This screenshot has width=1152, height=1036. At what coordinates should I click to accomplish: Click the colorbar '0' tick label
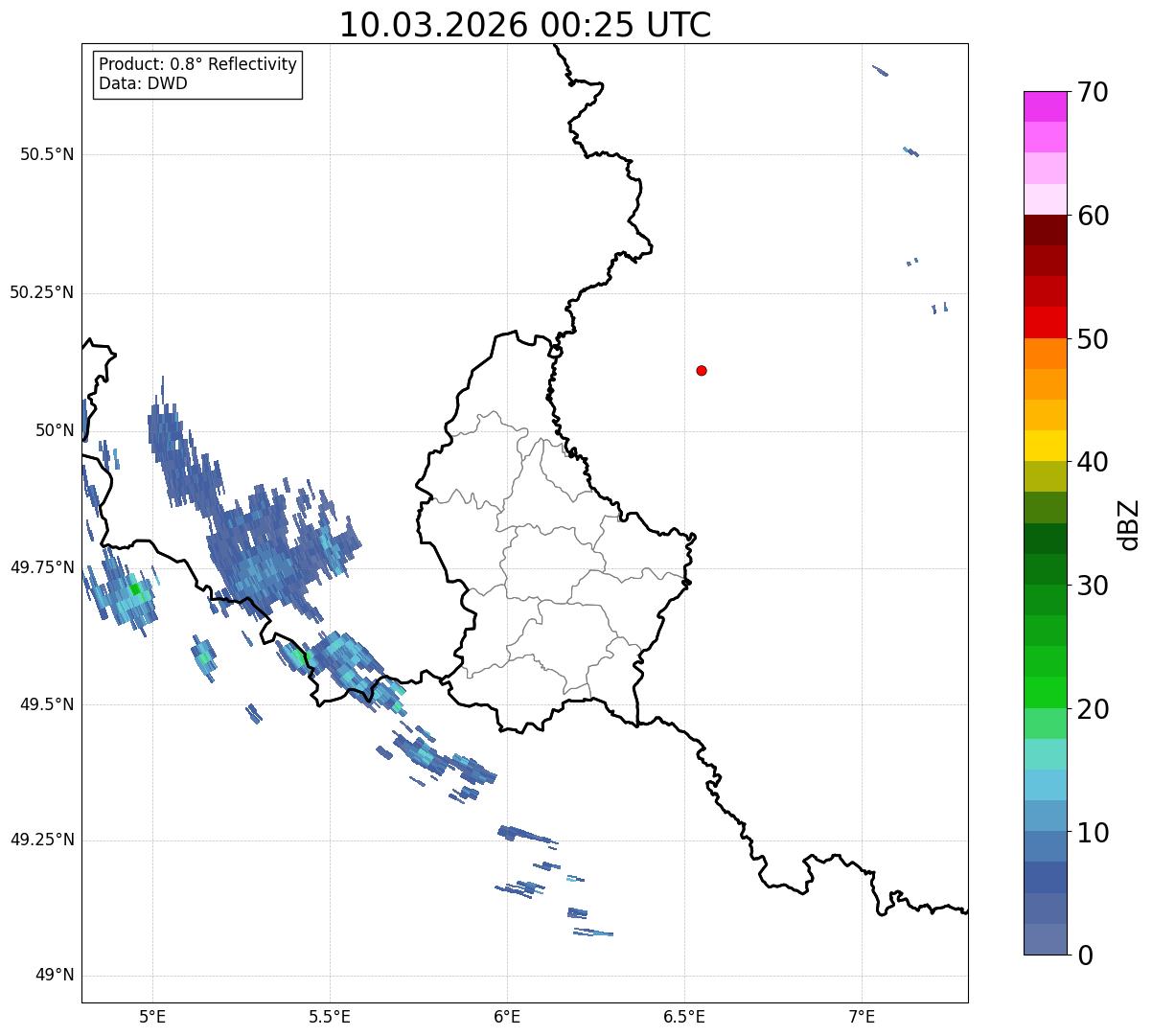click(x=1085, y=955)
